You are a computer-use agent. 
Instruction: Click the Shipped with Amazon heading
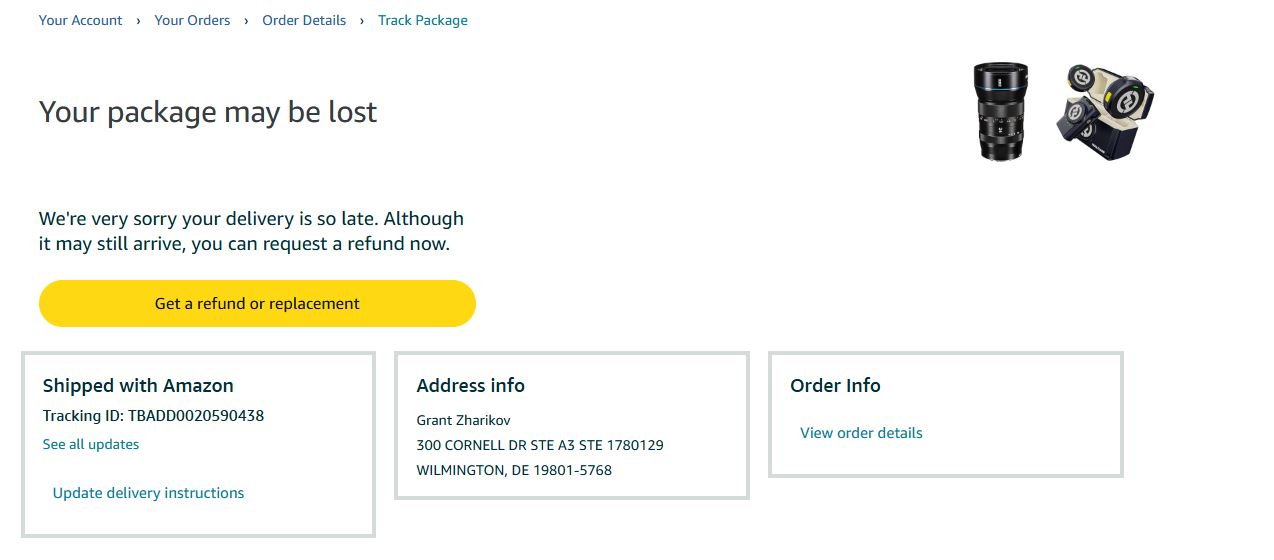point(138,385)
